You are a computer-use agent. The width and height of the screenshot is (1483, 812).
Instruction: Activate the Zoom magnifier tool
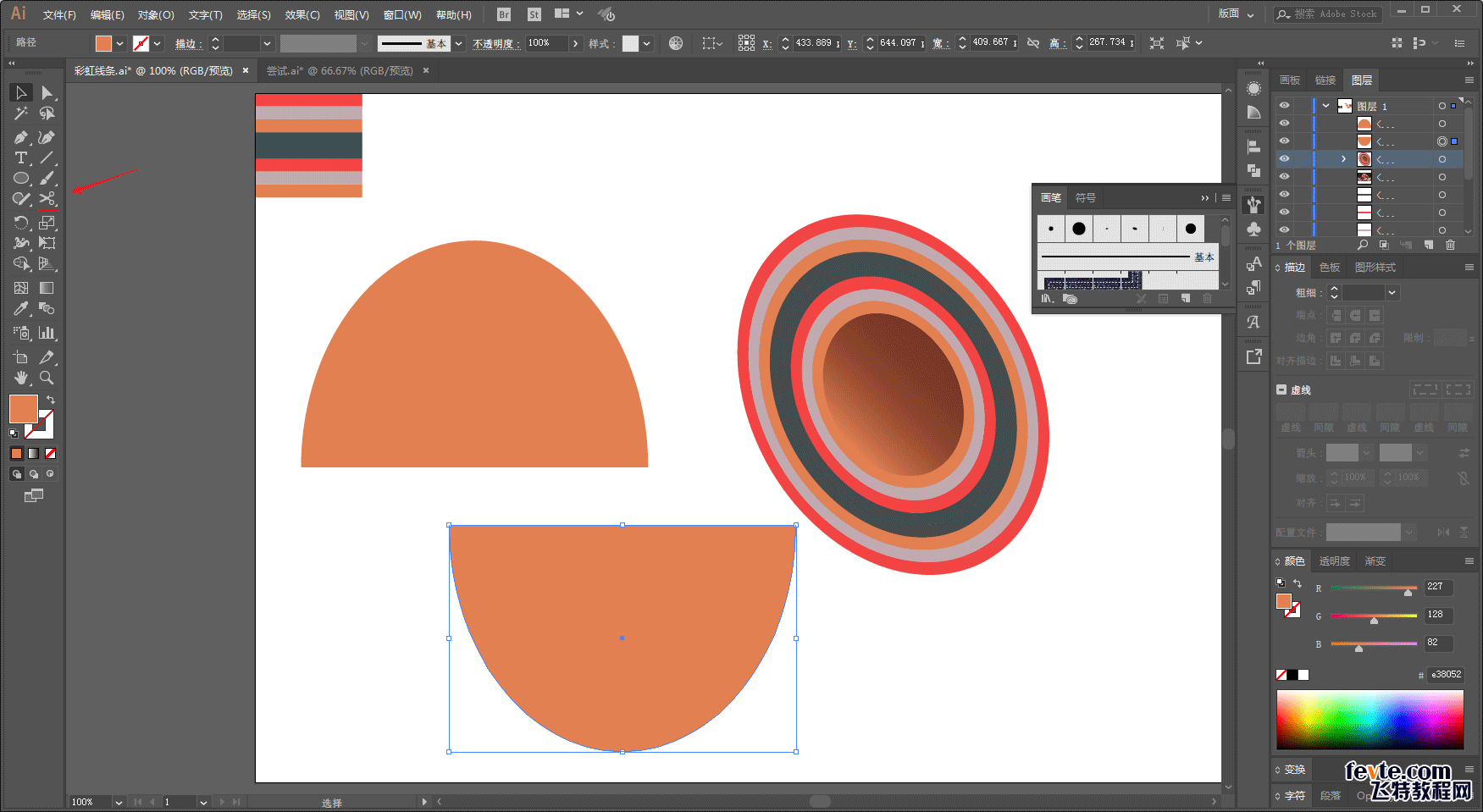[x=47, y=378]
